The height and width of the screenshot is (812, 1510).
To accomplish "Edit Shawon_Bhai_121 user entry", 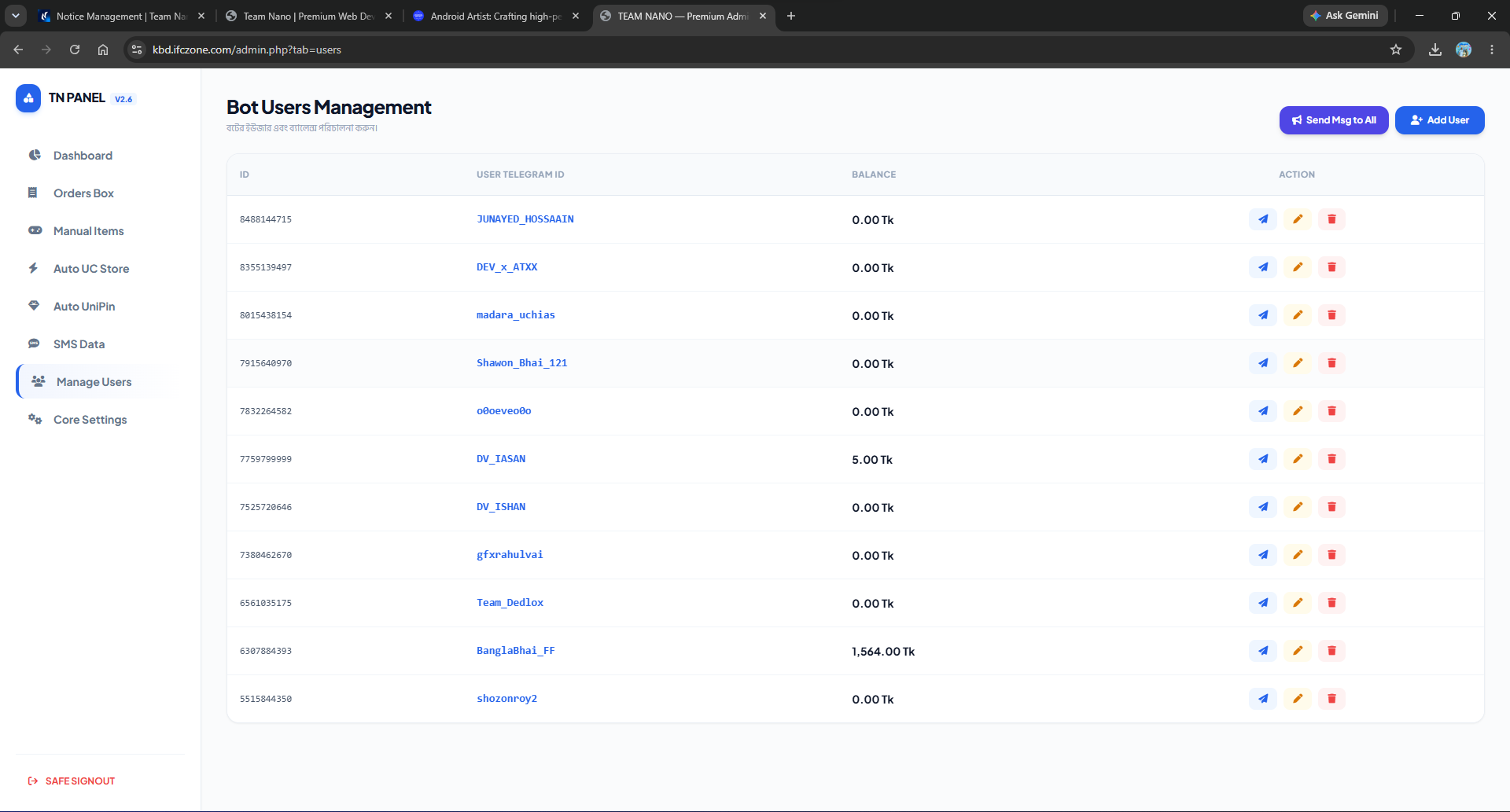I will (x=1298, y=363).
